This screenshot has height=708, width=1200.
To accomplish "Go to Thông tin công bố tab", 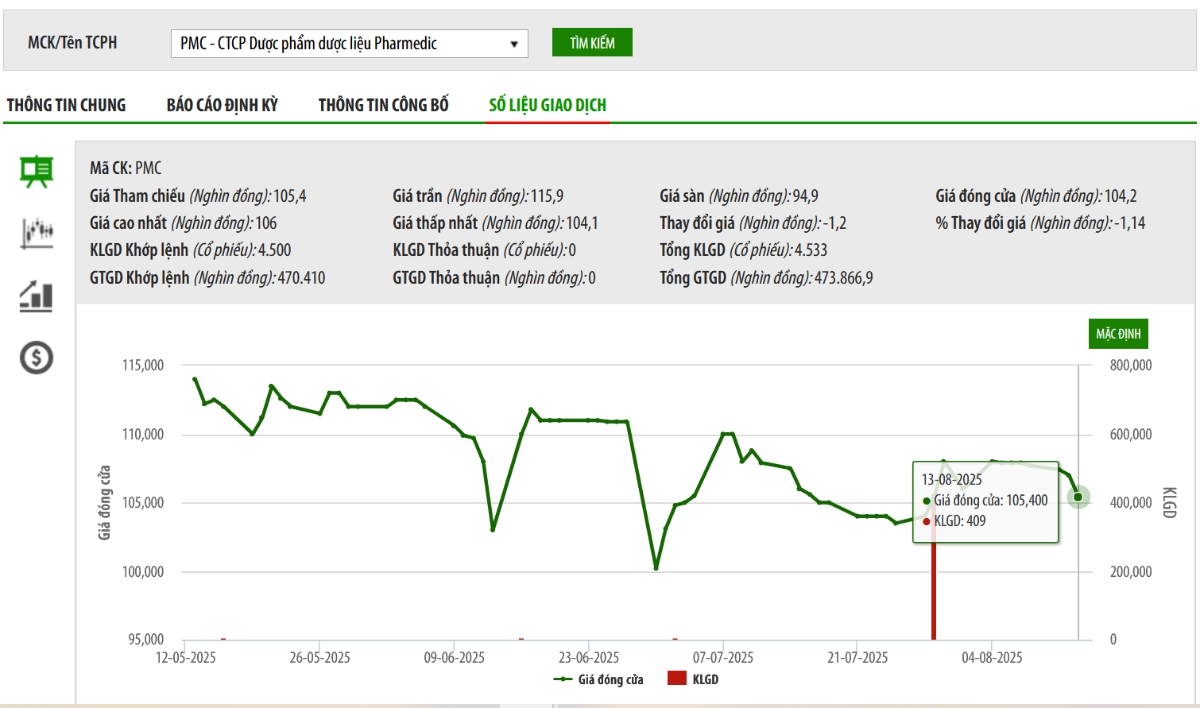I will tap(383, 105).
